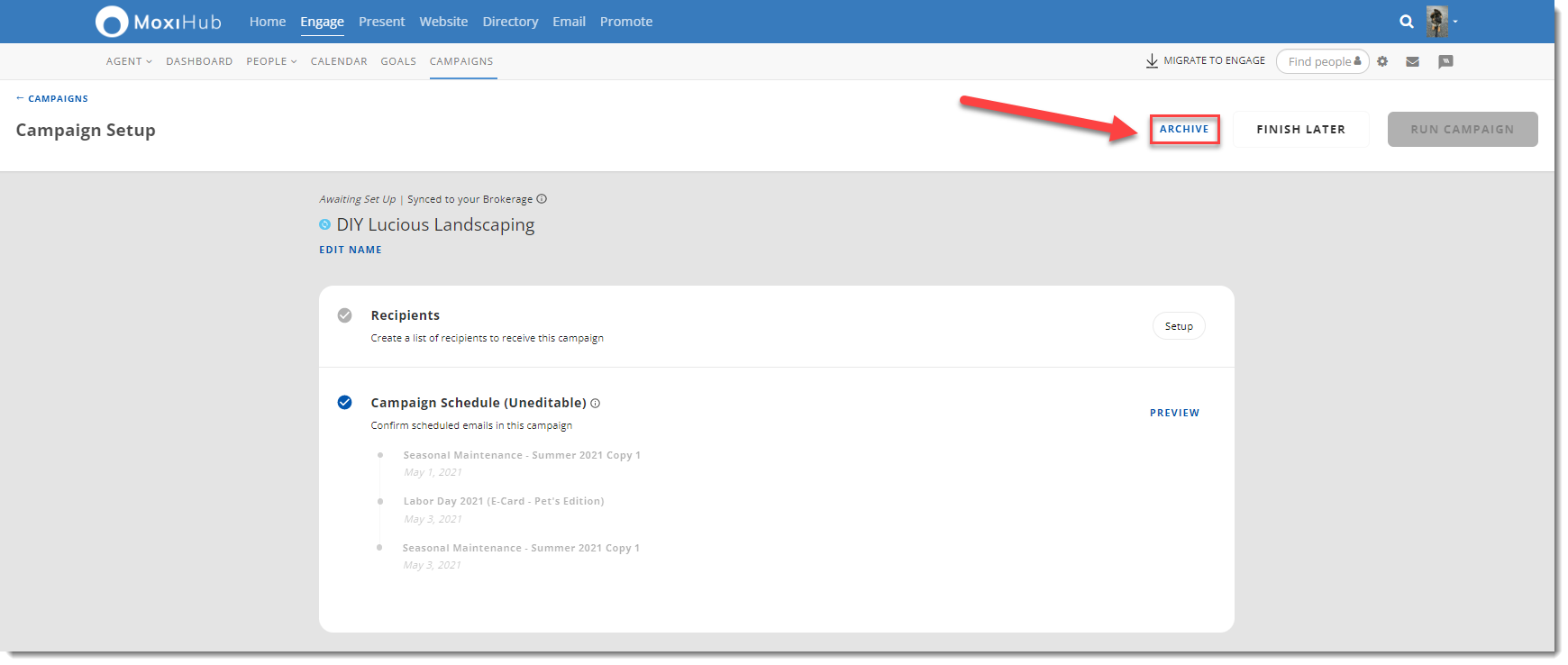The height and width of the screenshot is (665, 1568).
Task: Open the chat bubble icon
Action: pos(1445,61)
